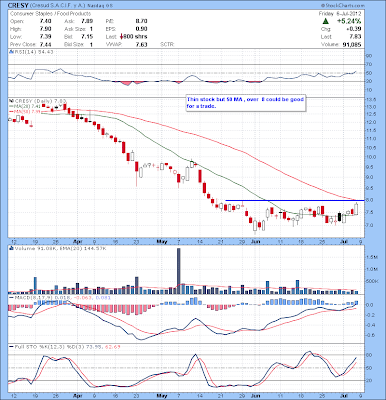Viewport: 386px width, 400px height.
Task: Click the MACD(8,17,9) indicator label
Action: 60,297
